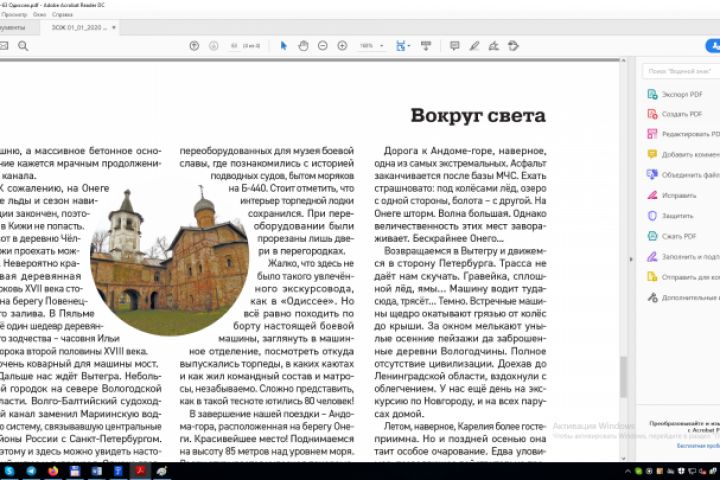
Task: Open the Word app in the taskbar
Action: 96,471
